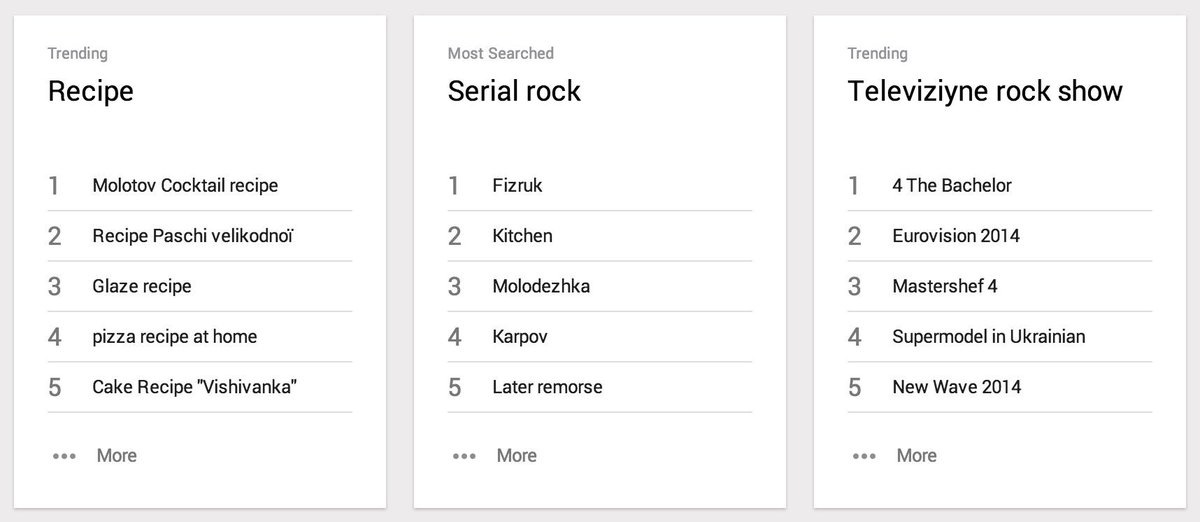This screenshot has width=1200, height=522.
Task: Open Molotov Cocktail recipe result
Action: [185, 186]
